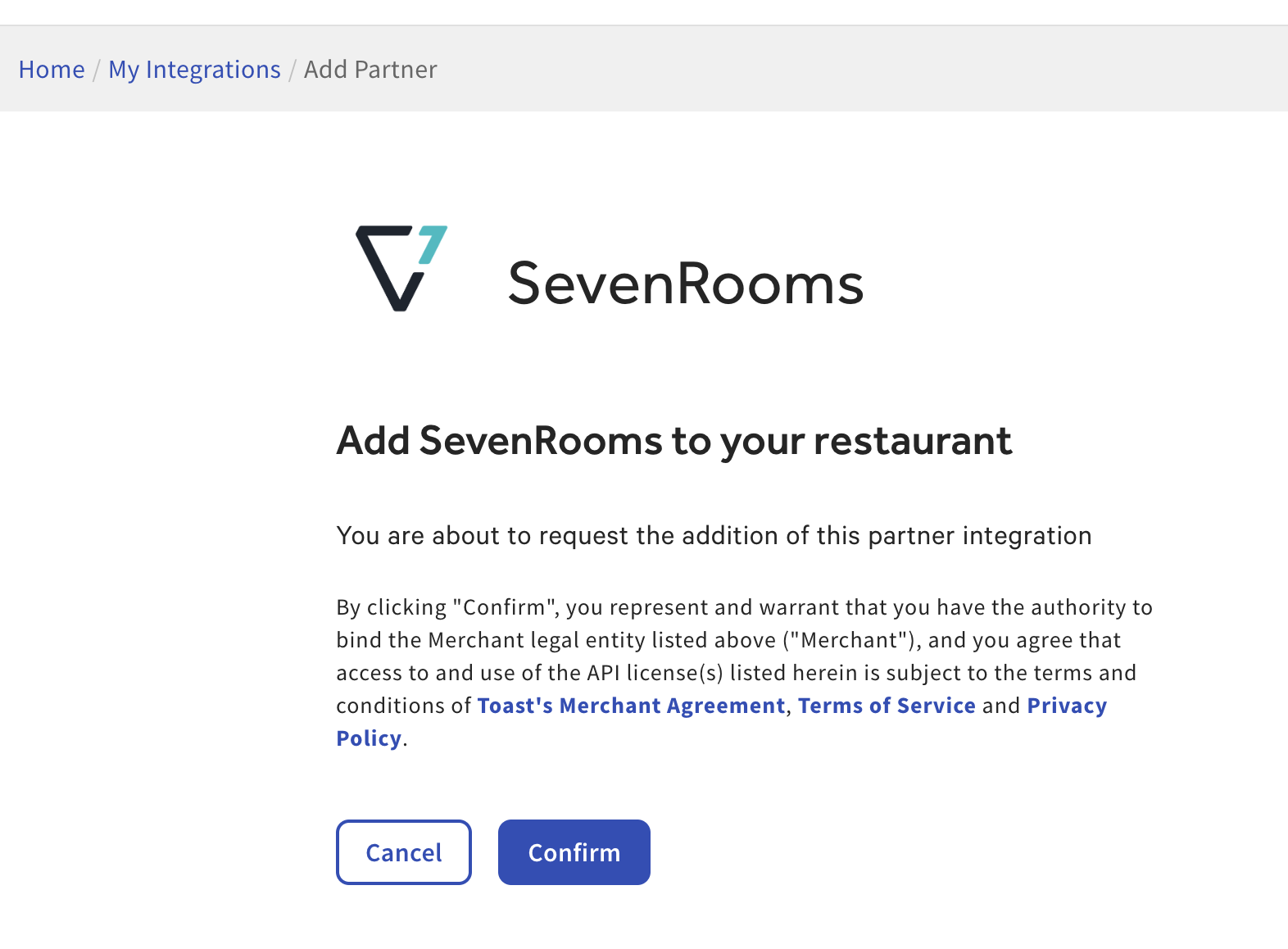Click the gray breadcrumb navigation bar
The image size is (1288, 949).
point(644,69)
